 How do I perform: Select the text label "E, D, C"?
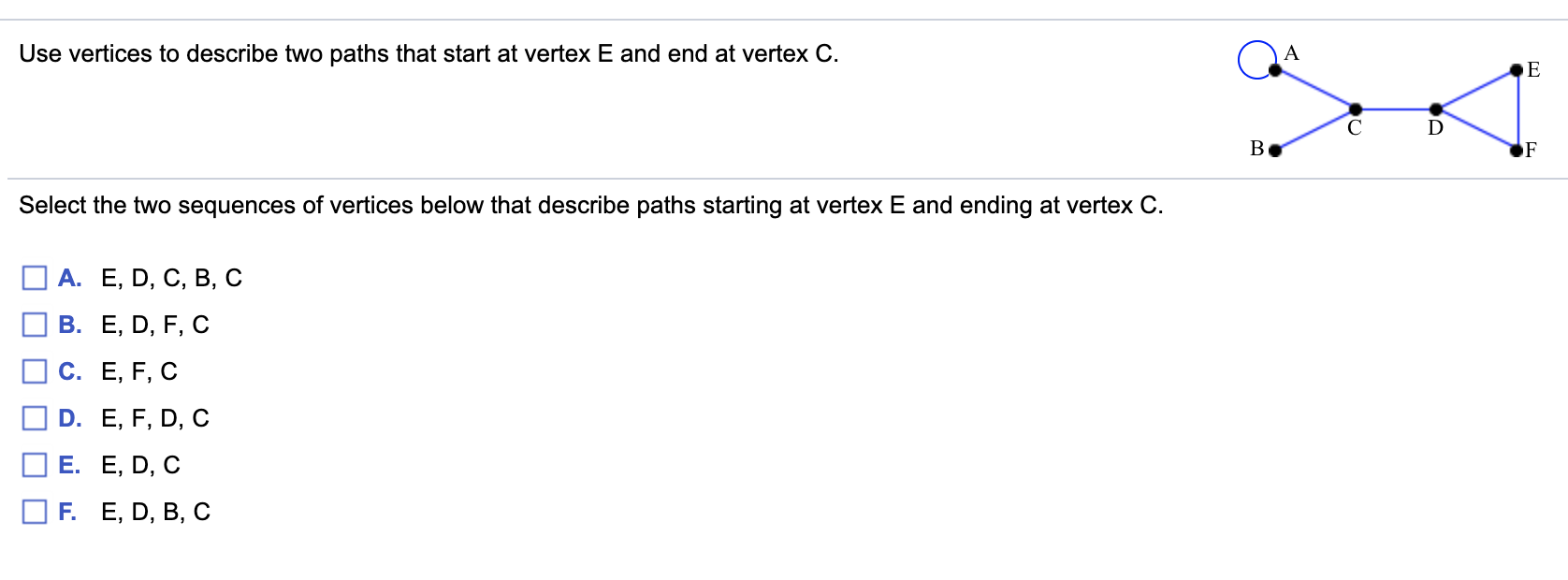pos(138,464)
